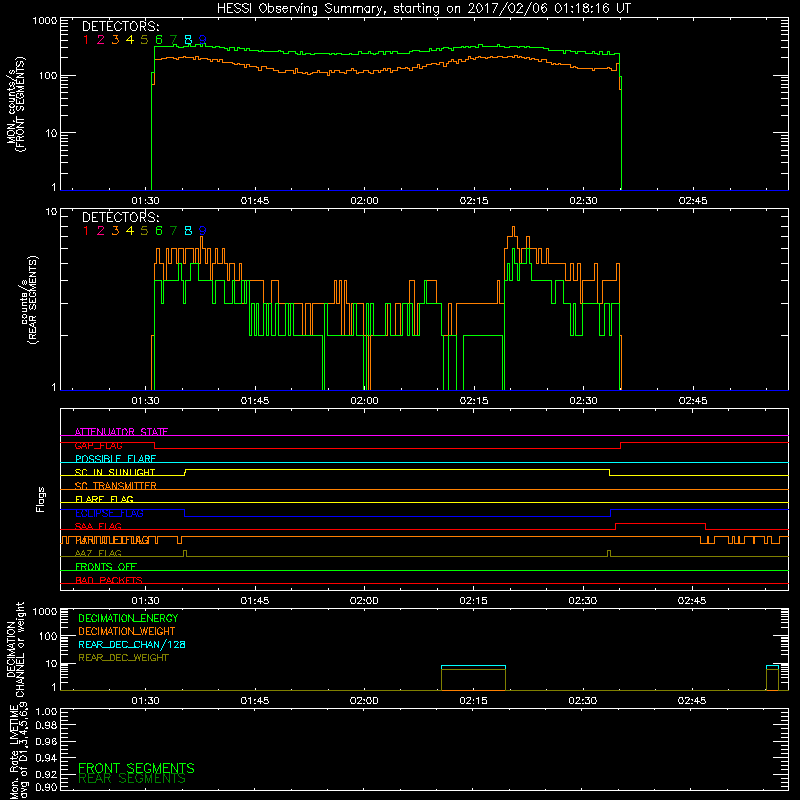The image size is (800, 800).
Task: Click the cyan decimation step near 02:15
Action: tap(473, 666)
